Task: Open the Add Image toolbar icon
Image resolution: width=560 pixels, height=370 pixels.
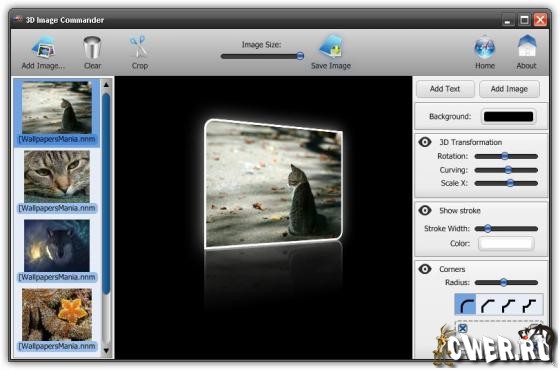Action: pyautogui.click(x=43, y=47)
